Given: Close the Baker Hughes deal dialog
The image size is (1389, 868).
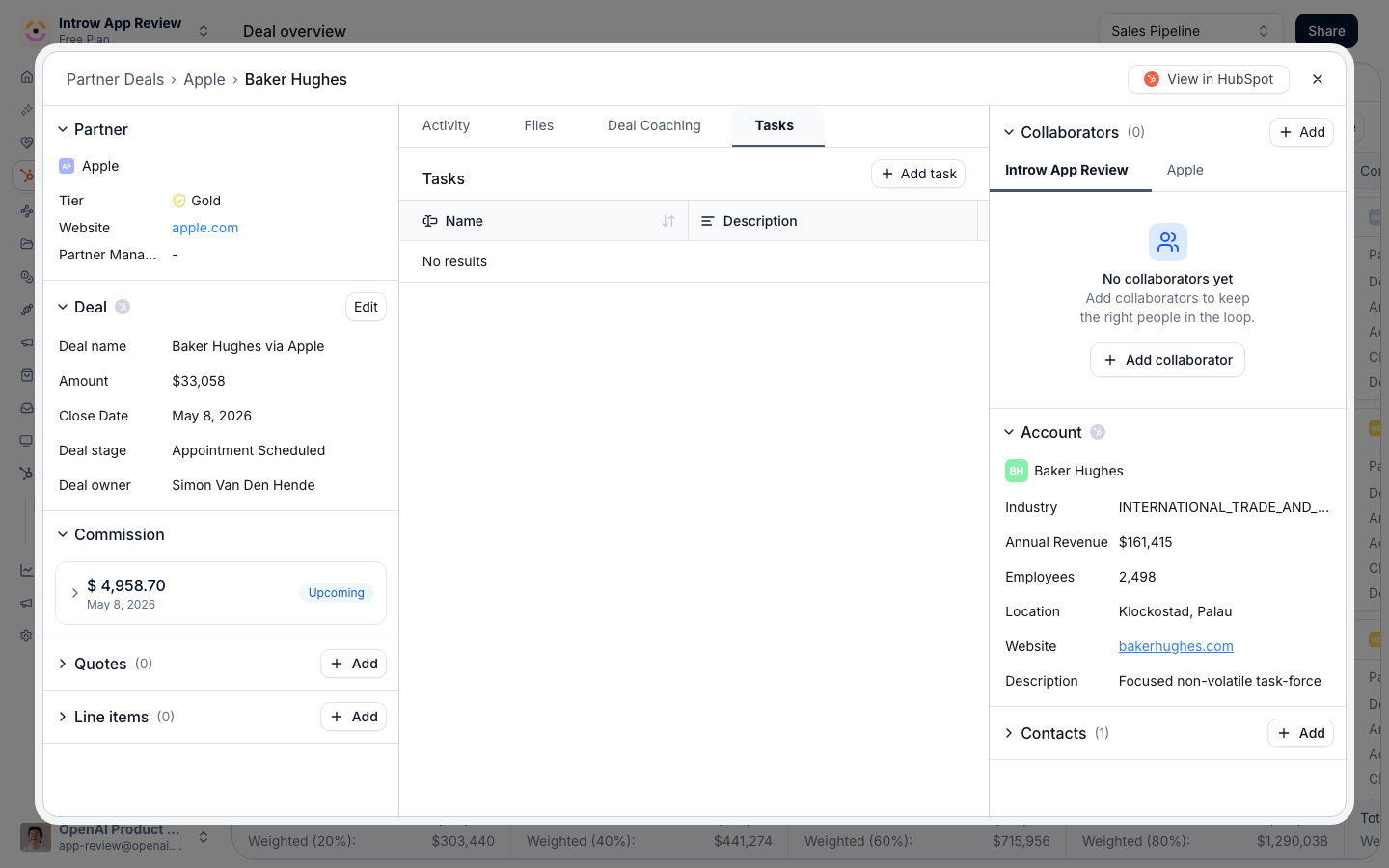Looking at the screenshot, I should (x=1318, y=79).
